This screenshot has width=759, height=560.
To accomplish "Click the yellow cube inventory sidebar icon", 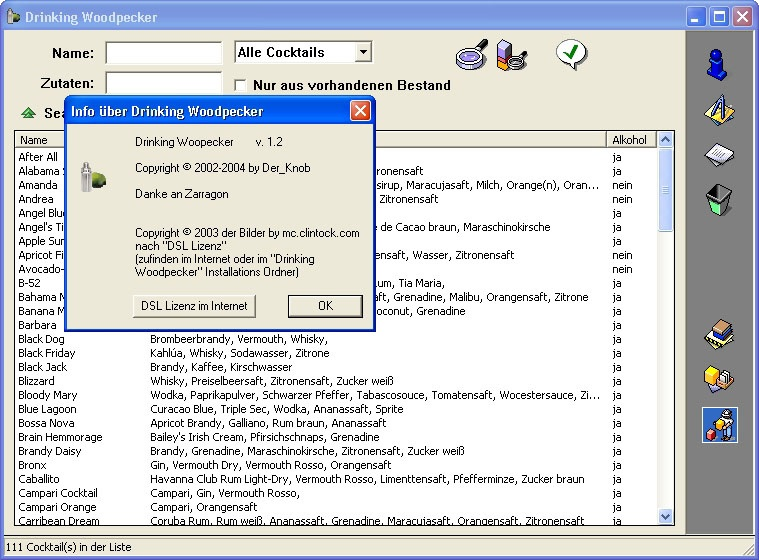I will (x=719, y=379).
